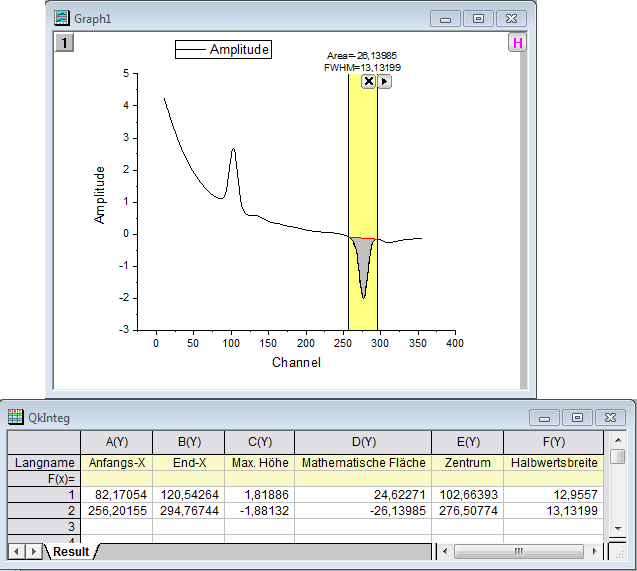Image resolution: width=637 pixels, height=571 pixels.
Task: Click the Mathematische Fläche cell
Action: pos(363,463)
